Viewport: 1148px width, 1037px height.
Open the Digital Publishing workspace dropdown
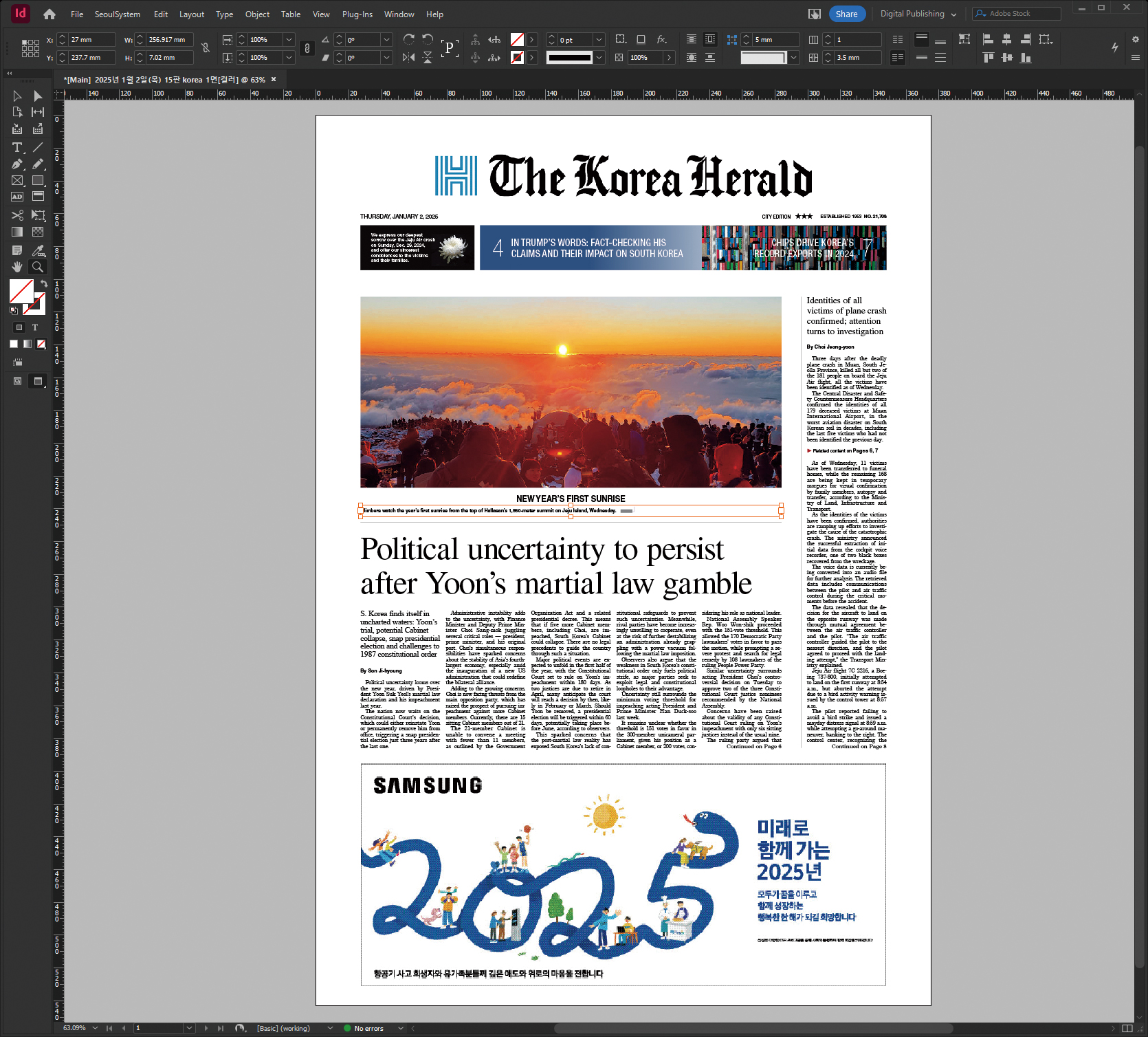point(918,14)
